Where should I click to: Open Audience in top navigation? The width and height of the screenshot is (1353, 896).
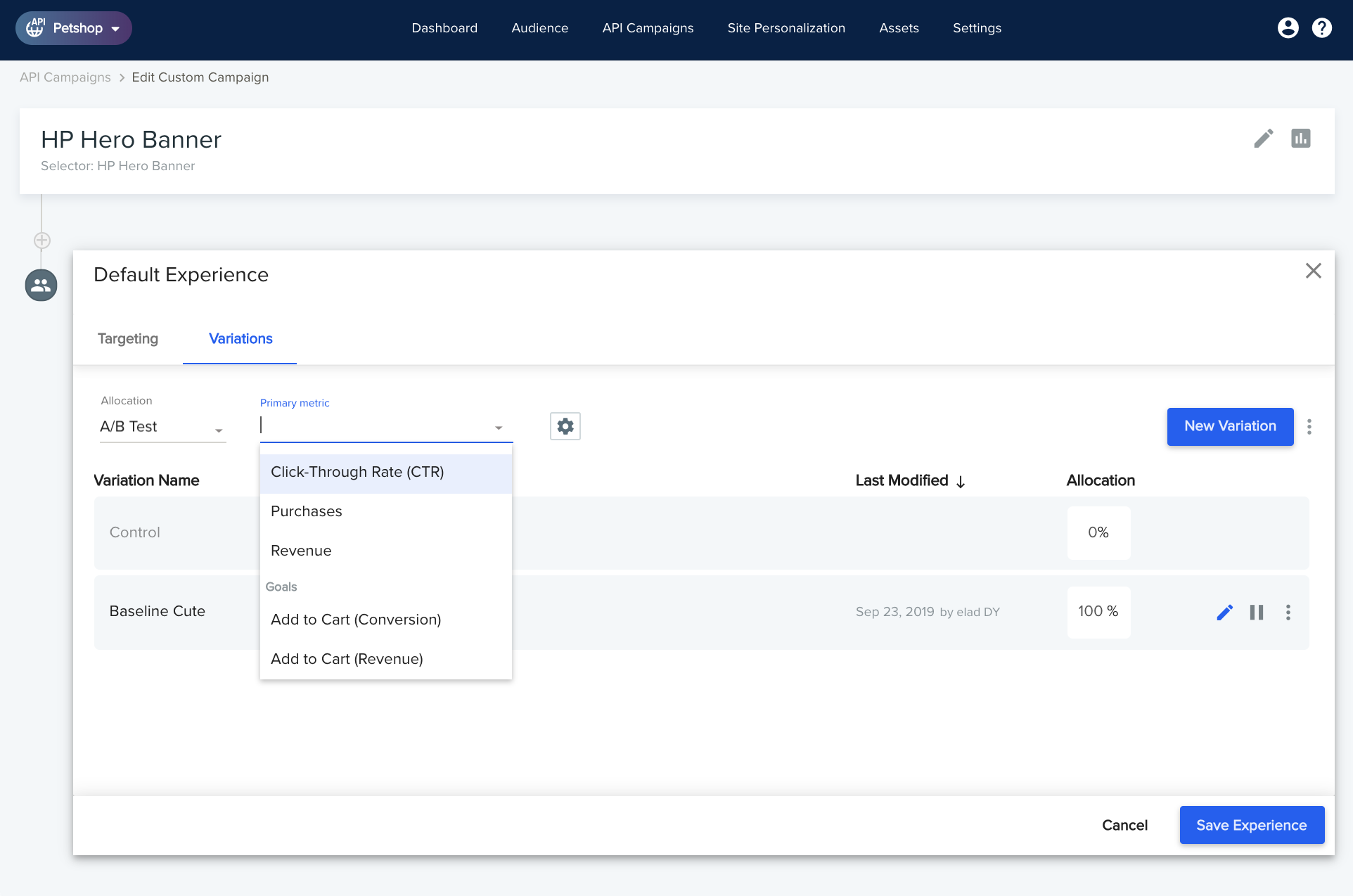tap(540, 28)
